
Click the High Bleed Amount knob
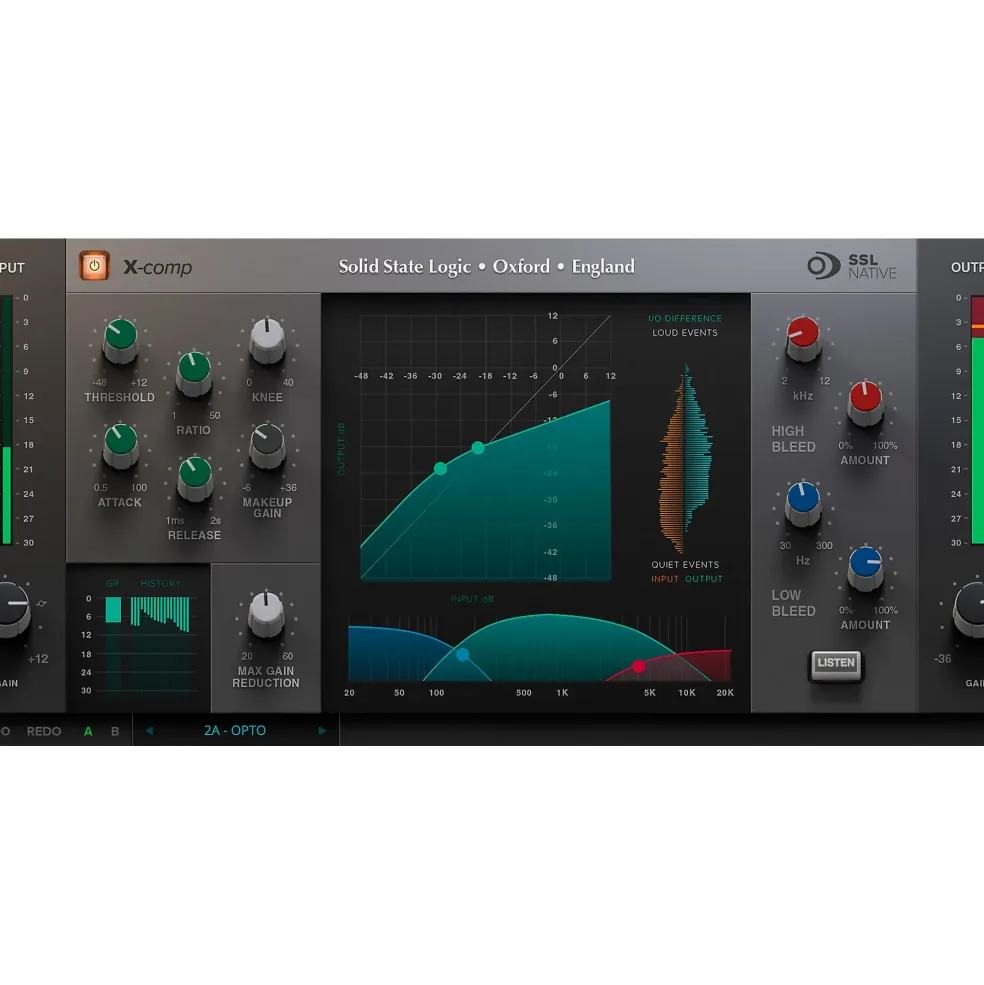[x=865, y=403]
